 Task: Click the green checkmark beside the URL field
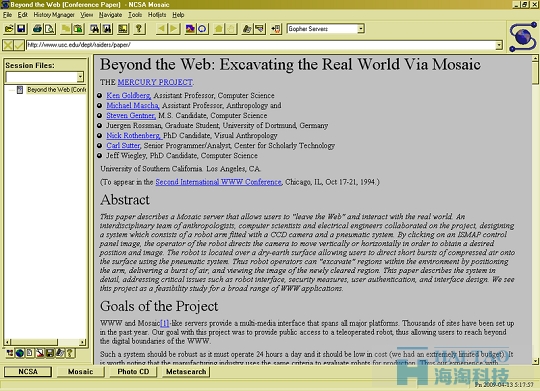pos(20,45)
